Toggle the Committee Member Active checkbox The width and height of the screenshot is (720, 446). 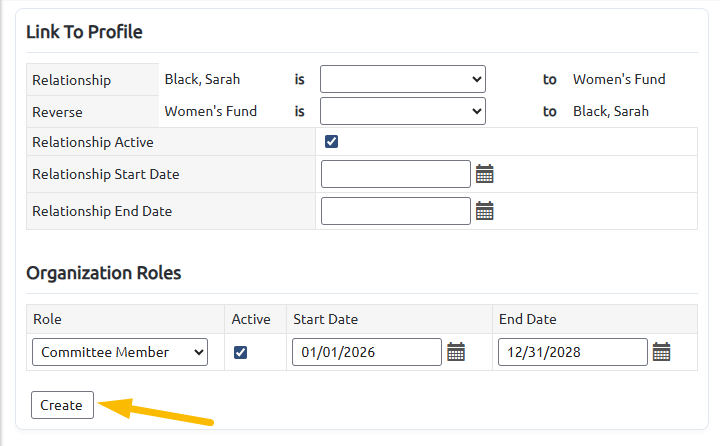241,352
